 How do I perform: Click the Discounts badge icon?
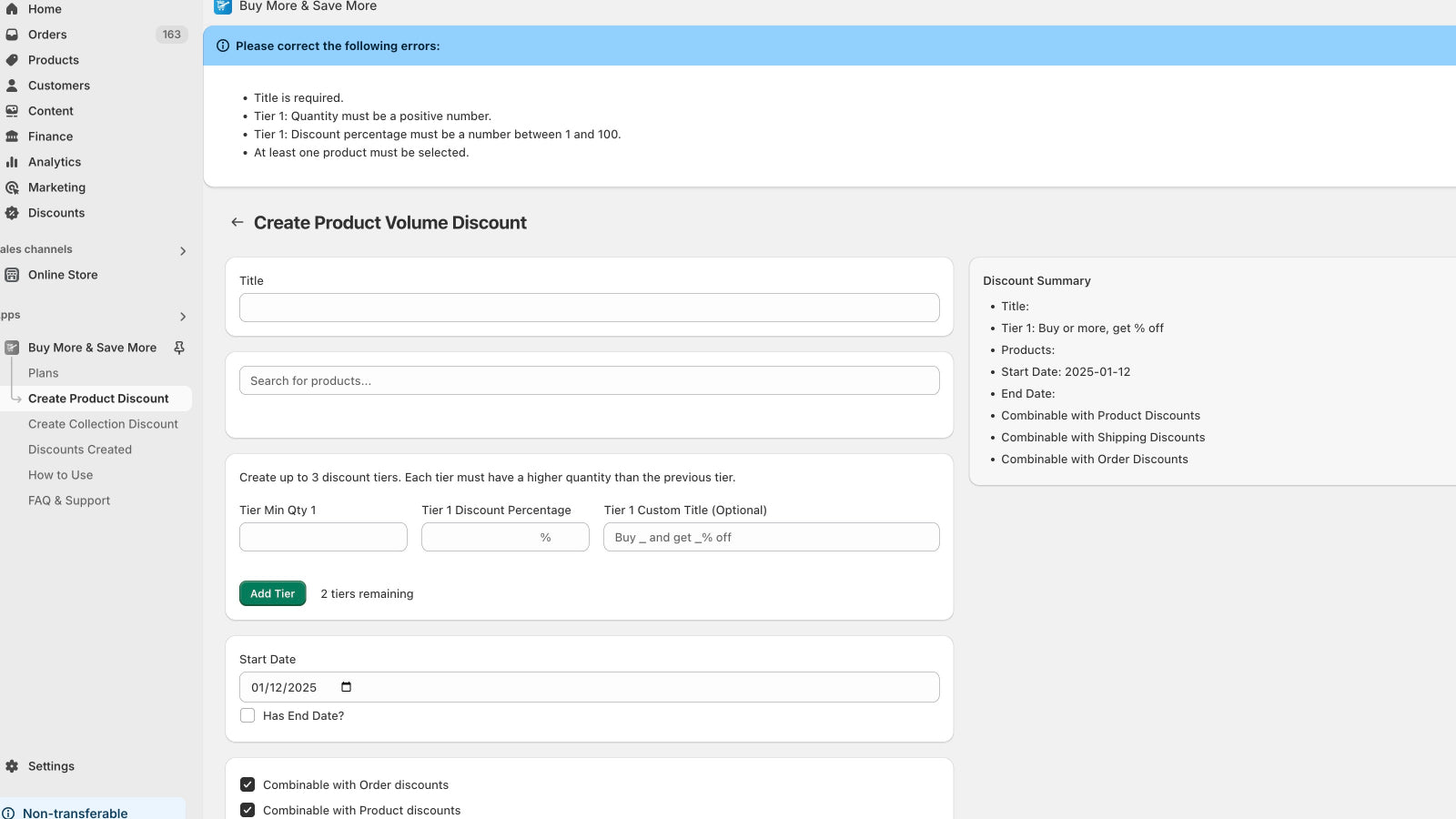[12, 213]
